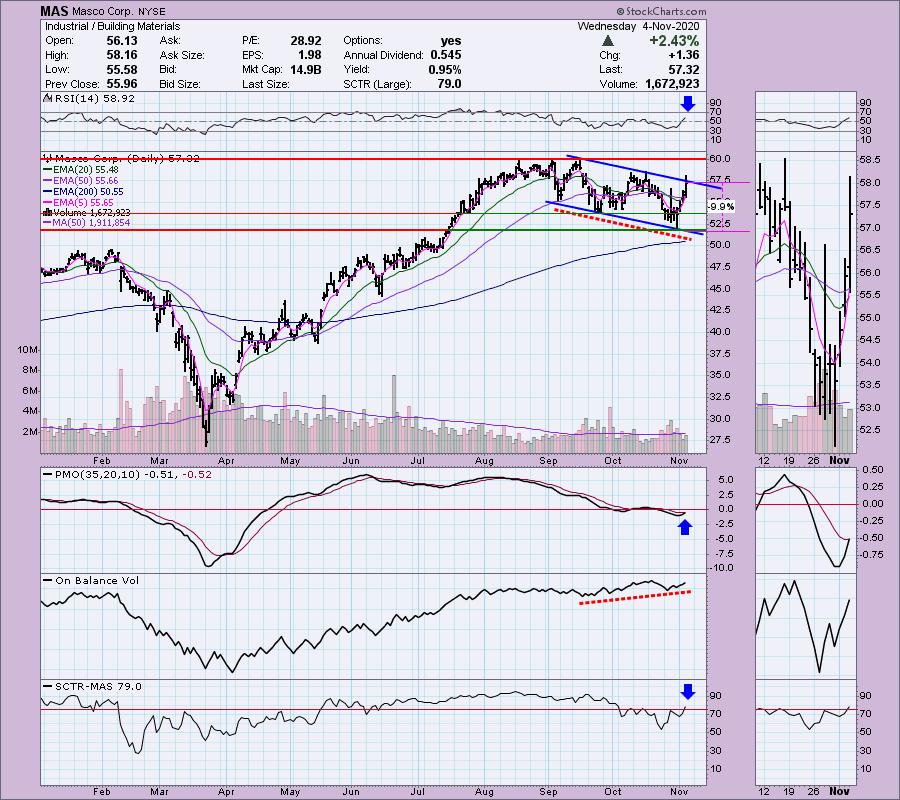Click the Annual Dividend value 0.545
Screen dimensions: 900x800
coord(445,55)
